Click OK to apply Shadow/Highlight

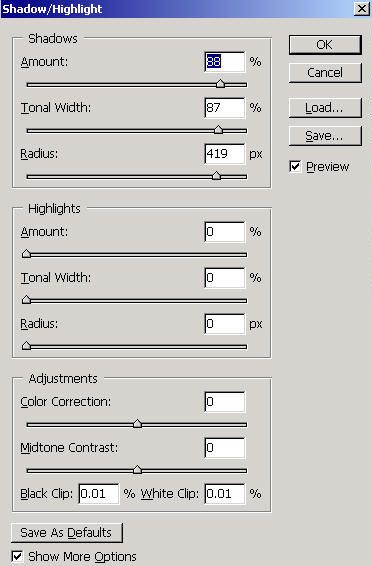coord(325,45)
